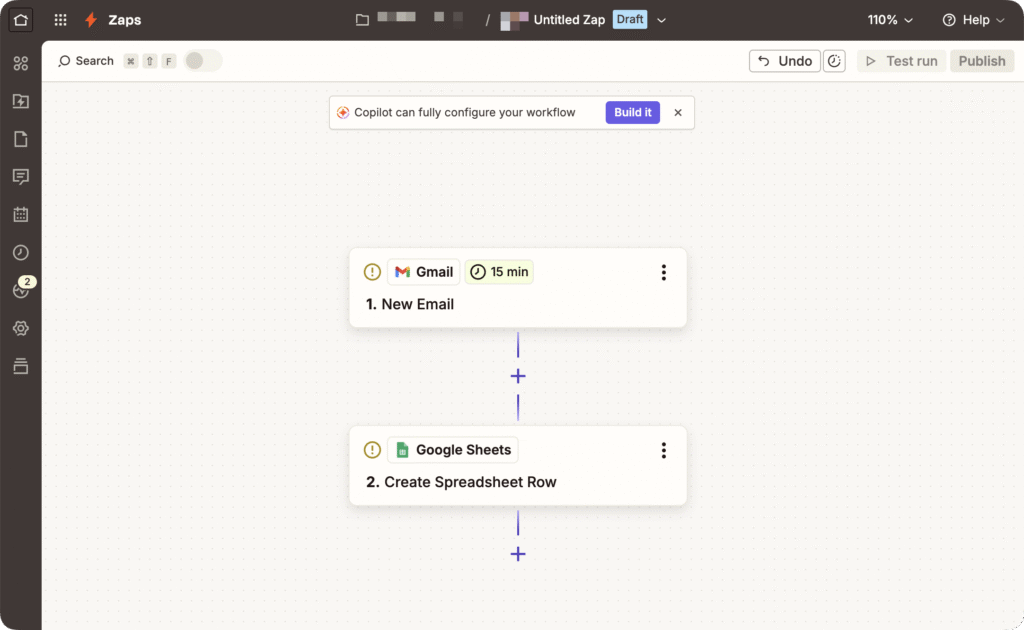Open the 2. Create Spreadsheet Row step

518,466
